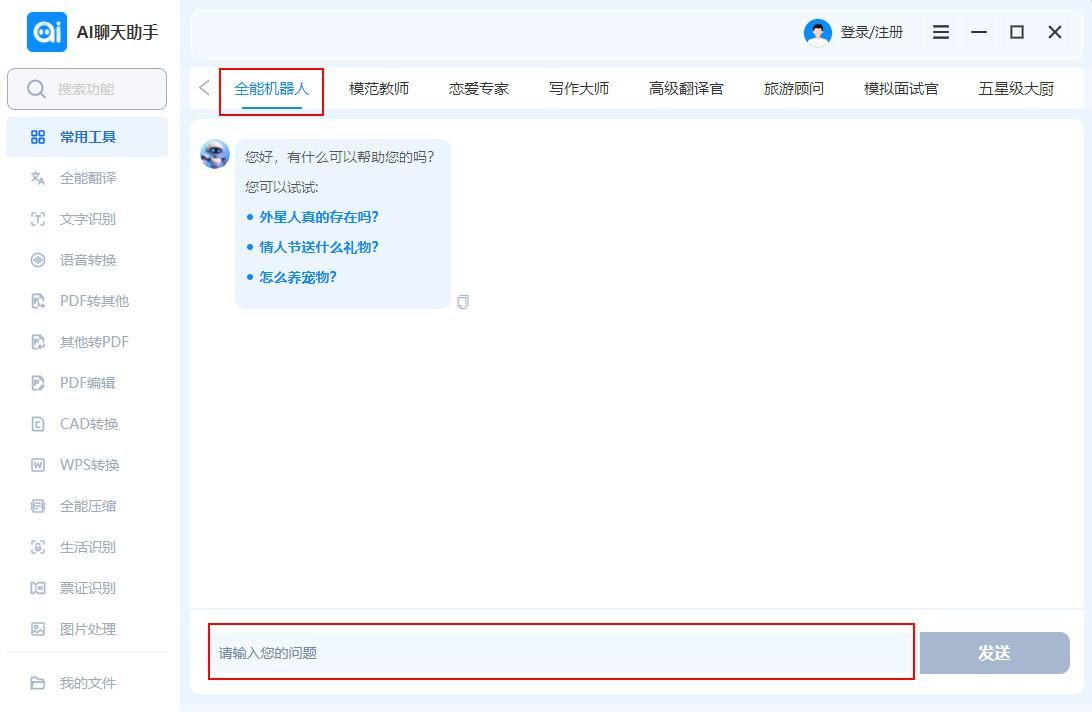Click the search magnifier icon
This screenshot has width=1092, height=712.
click(x=36, y=89)
